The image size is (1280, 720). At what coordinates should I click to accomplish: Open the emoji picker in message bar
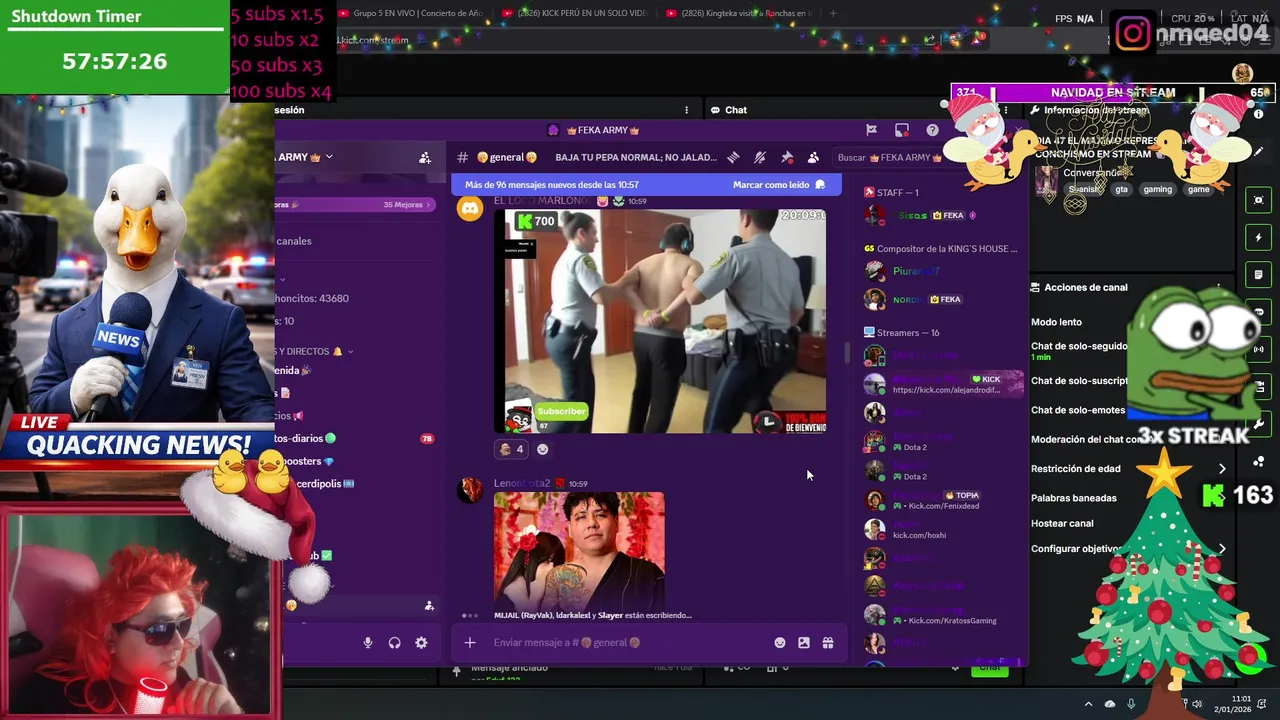780,642
